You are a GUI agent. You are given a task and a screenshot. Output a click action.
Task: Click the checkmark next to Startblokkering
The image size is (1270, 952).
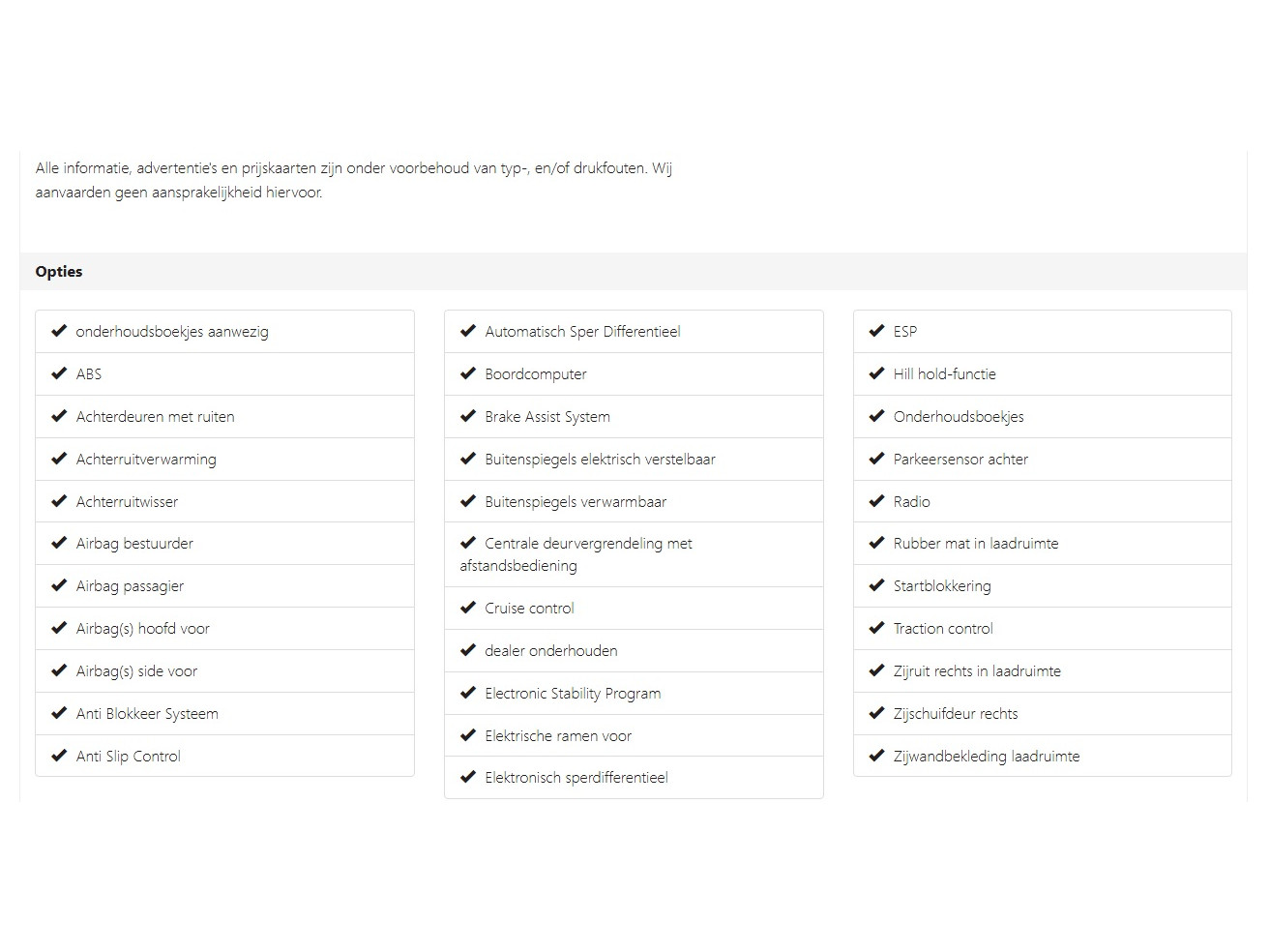click(x=876, y=585)
